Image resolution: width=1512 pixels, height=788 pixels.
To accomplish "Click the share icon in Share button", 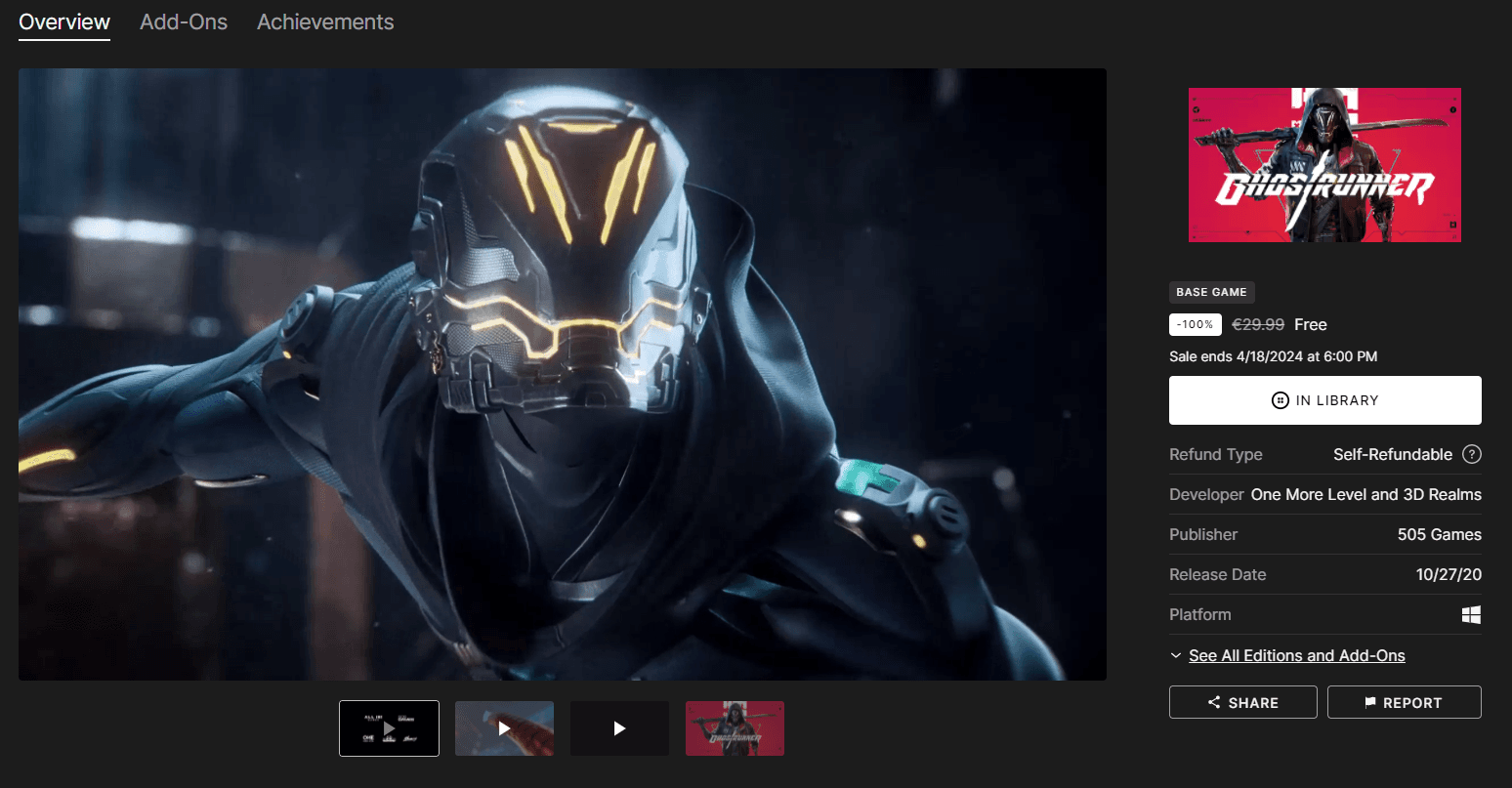I will tap(1214, 702).
